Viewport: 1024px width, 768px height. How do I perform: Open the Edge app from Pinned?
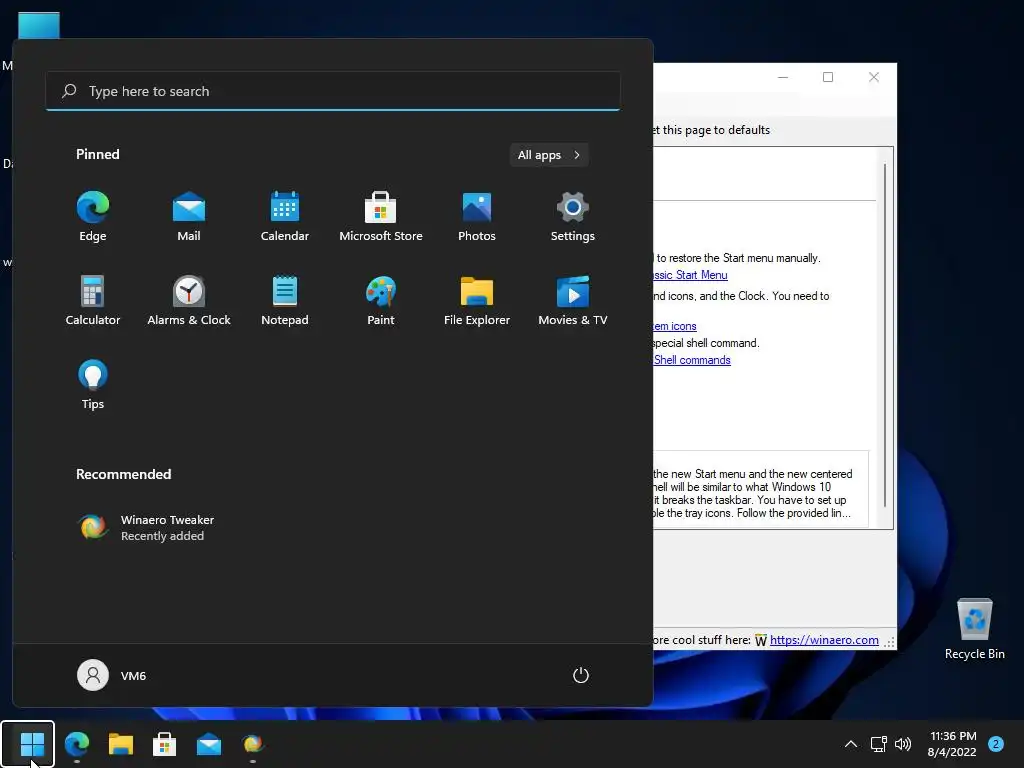(x=93, y=217)
